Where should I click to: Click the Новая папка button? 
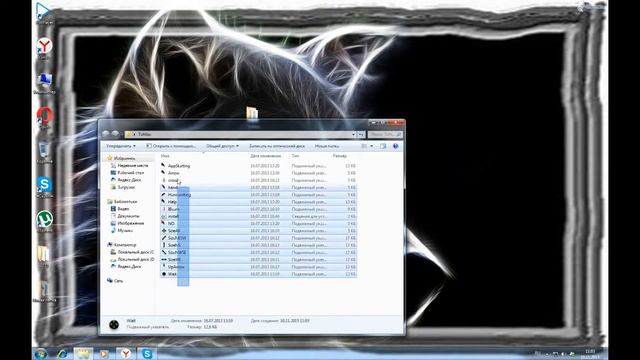pyautogui.click(x=327, y=146)
